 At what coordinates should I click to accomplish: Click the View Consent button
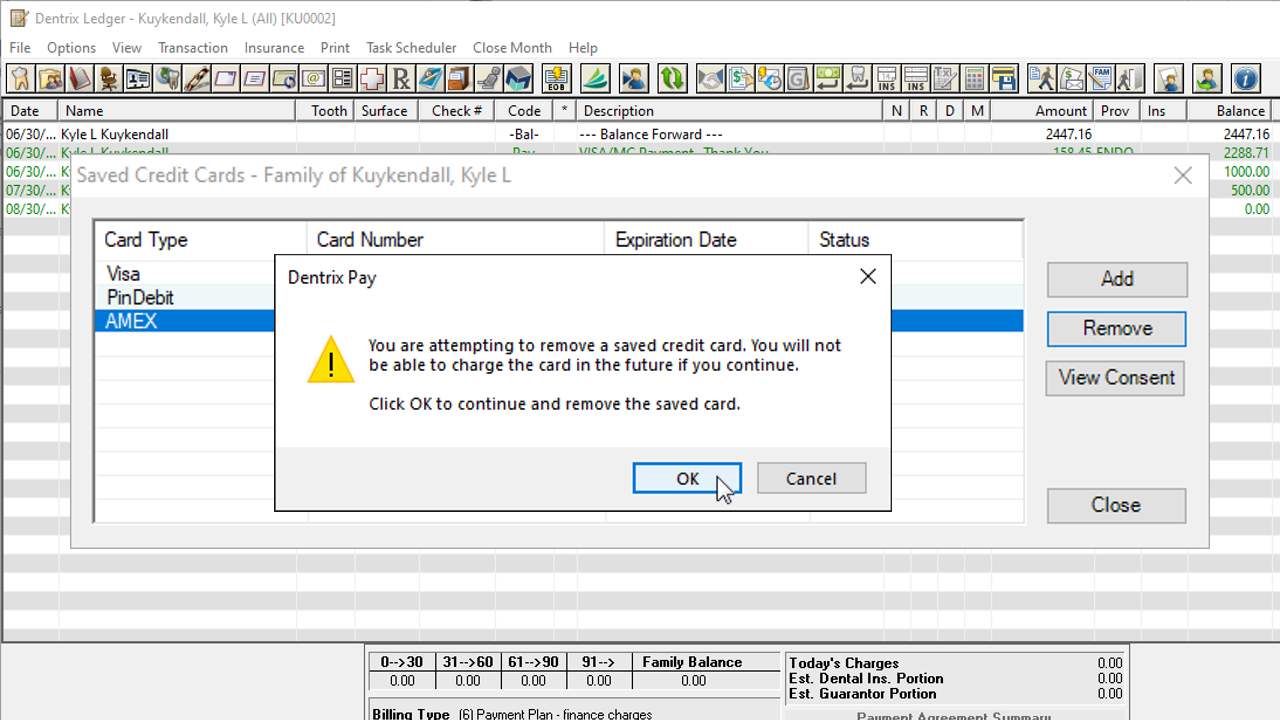click(1116, 378)
